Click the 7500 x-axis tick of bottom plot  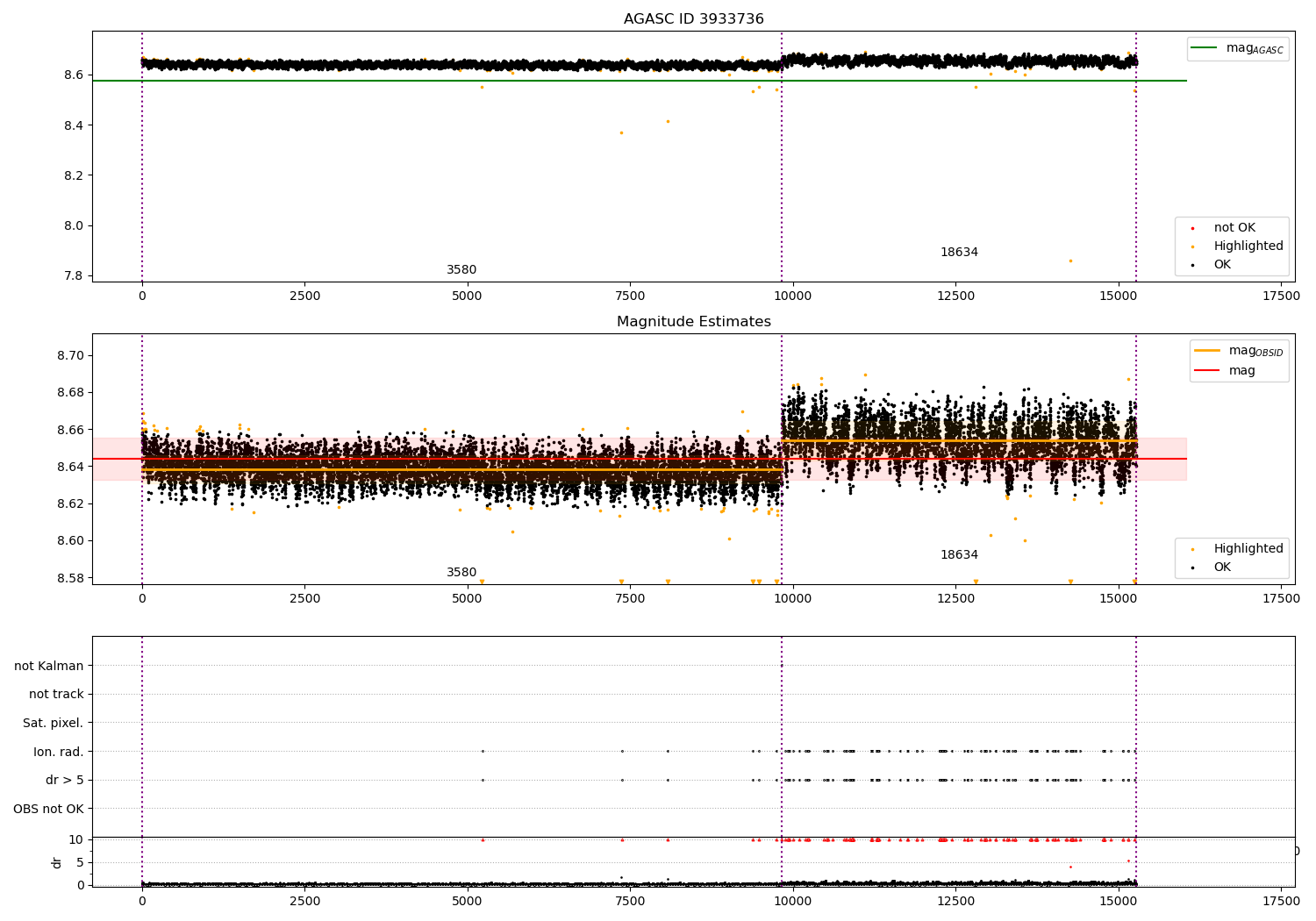click(x=630, y=900)
